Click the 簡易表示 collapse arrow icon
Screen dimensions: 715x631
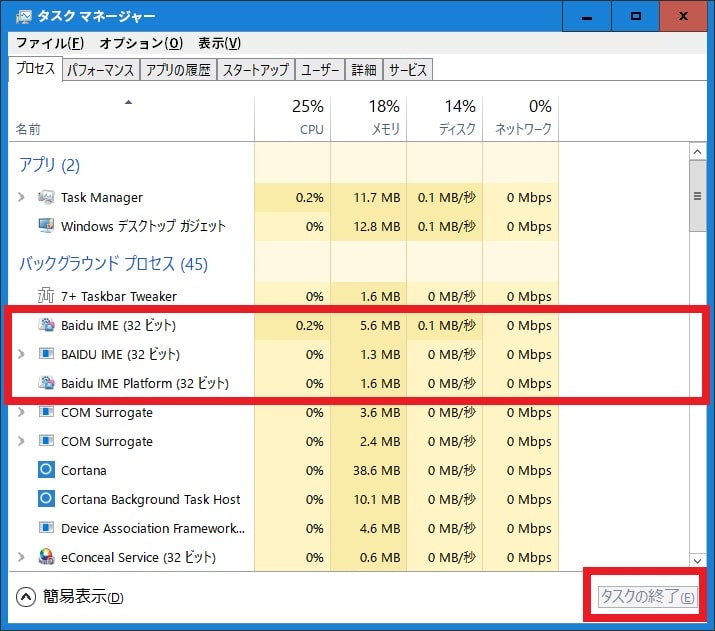pyautogui.click(x=26, y=597)
